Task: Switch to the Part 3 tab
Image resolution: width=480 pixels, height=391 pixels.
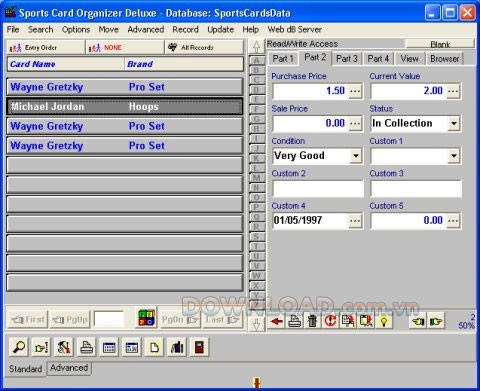Action: pos(347,59)
